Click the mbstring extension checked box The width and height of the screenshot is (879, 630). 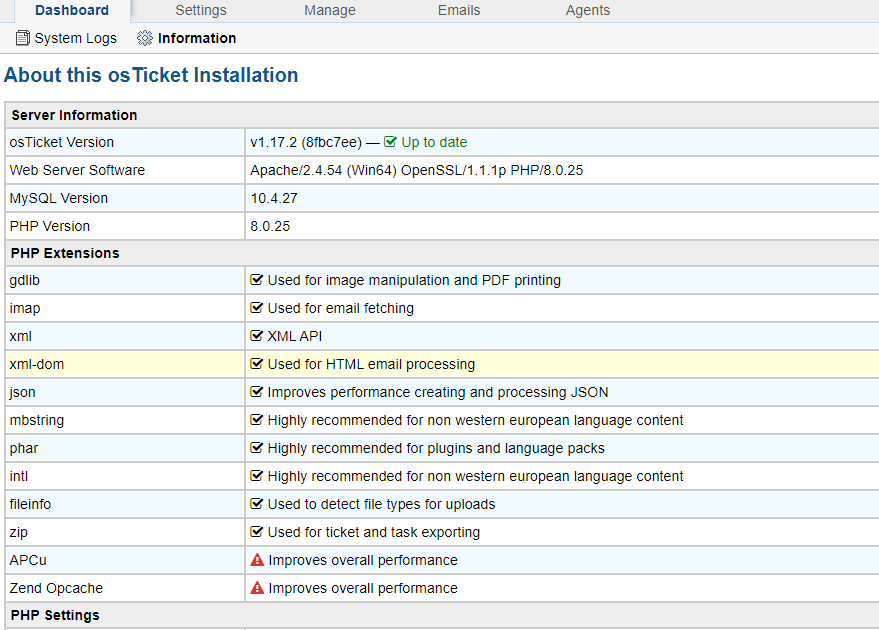pos(257,420)
